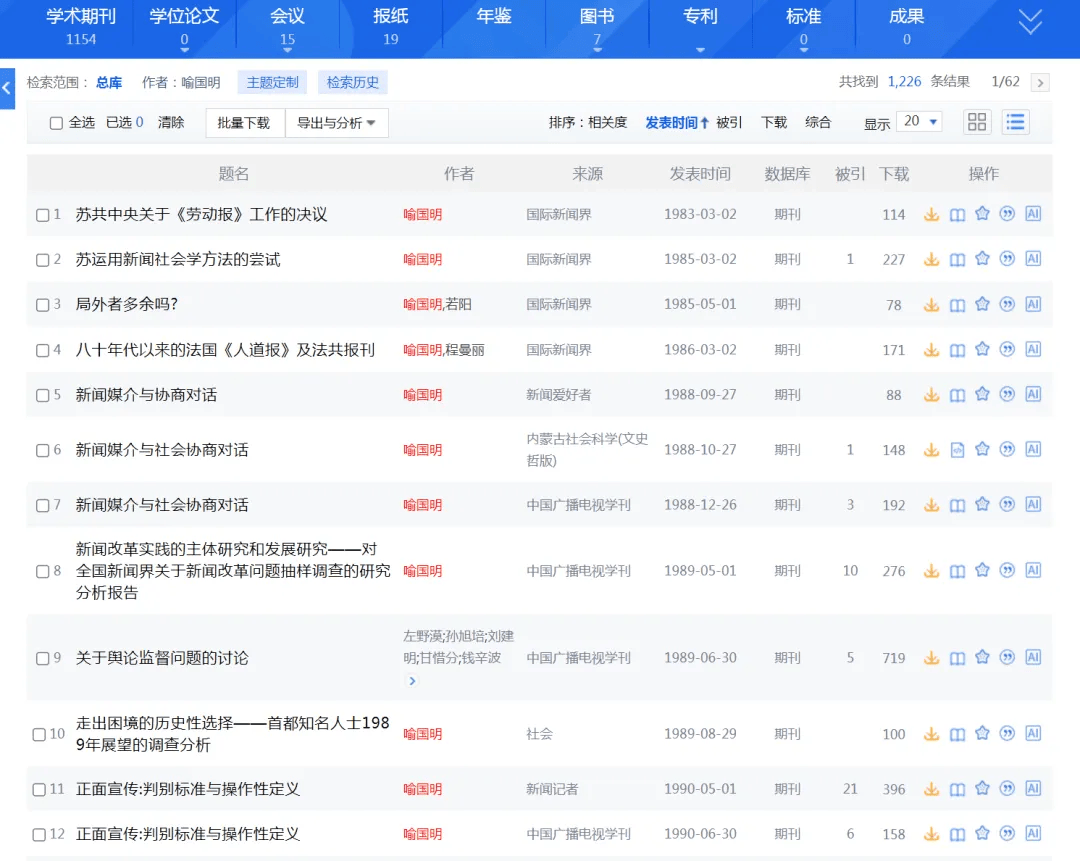
Task: Star the 正面宣传 article in 中国广播电视学刊
Action: click(x=982, y=834)
